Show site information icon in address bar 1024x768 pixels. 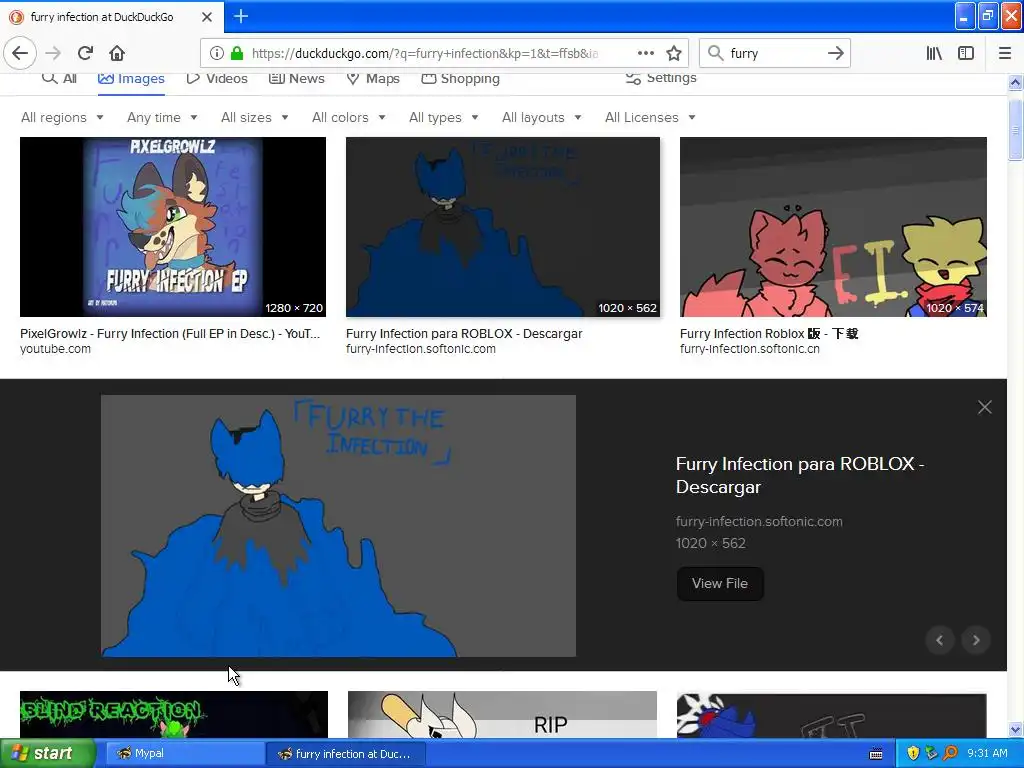click(x=217, y=53)
